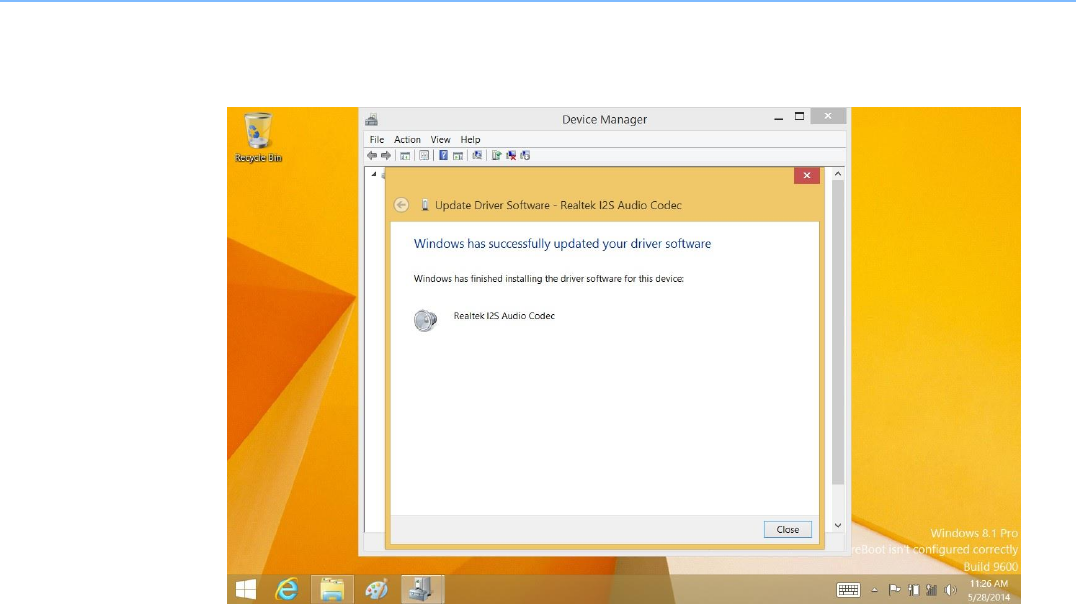Open the Windows Start button
Screen dimensions: 1076x604
pos(246,590)
